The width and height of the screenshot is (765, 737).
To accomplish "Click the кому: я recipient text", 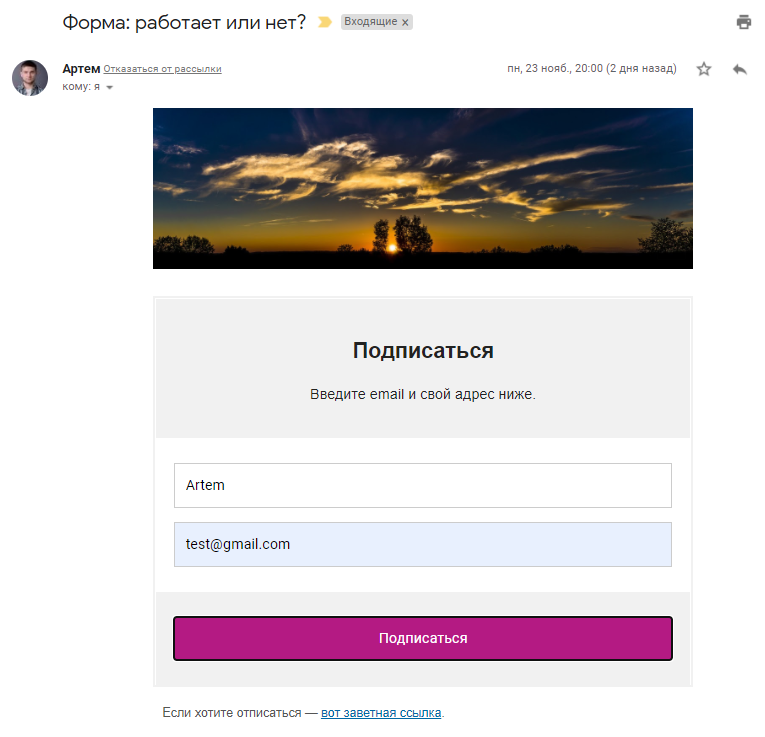I will (x=81, y=87).
